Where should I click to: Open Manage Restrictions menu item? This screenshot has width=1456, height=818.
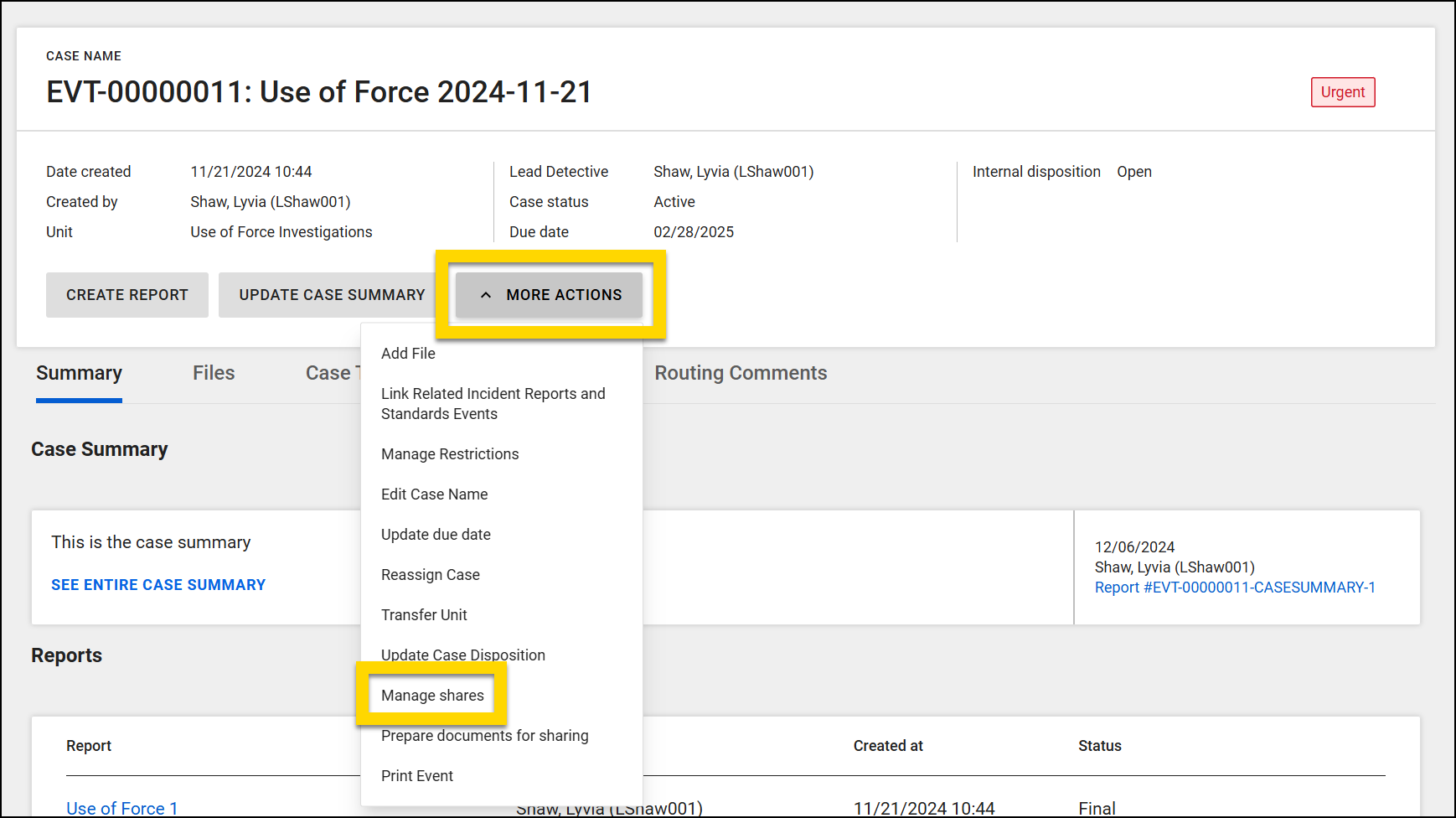(x=450, y=454)
